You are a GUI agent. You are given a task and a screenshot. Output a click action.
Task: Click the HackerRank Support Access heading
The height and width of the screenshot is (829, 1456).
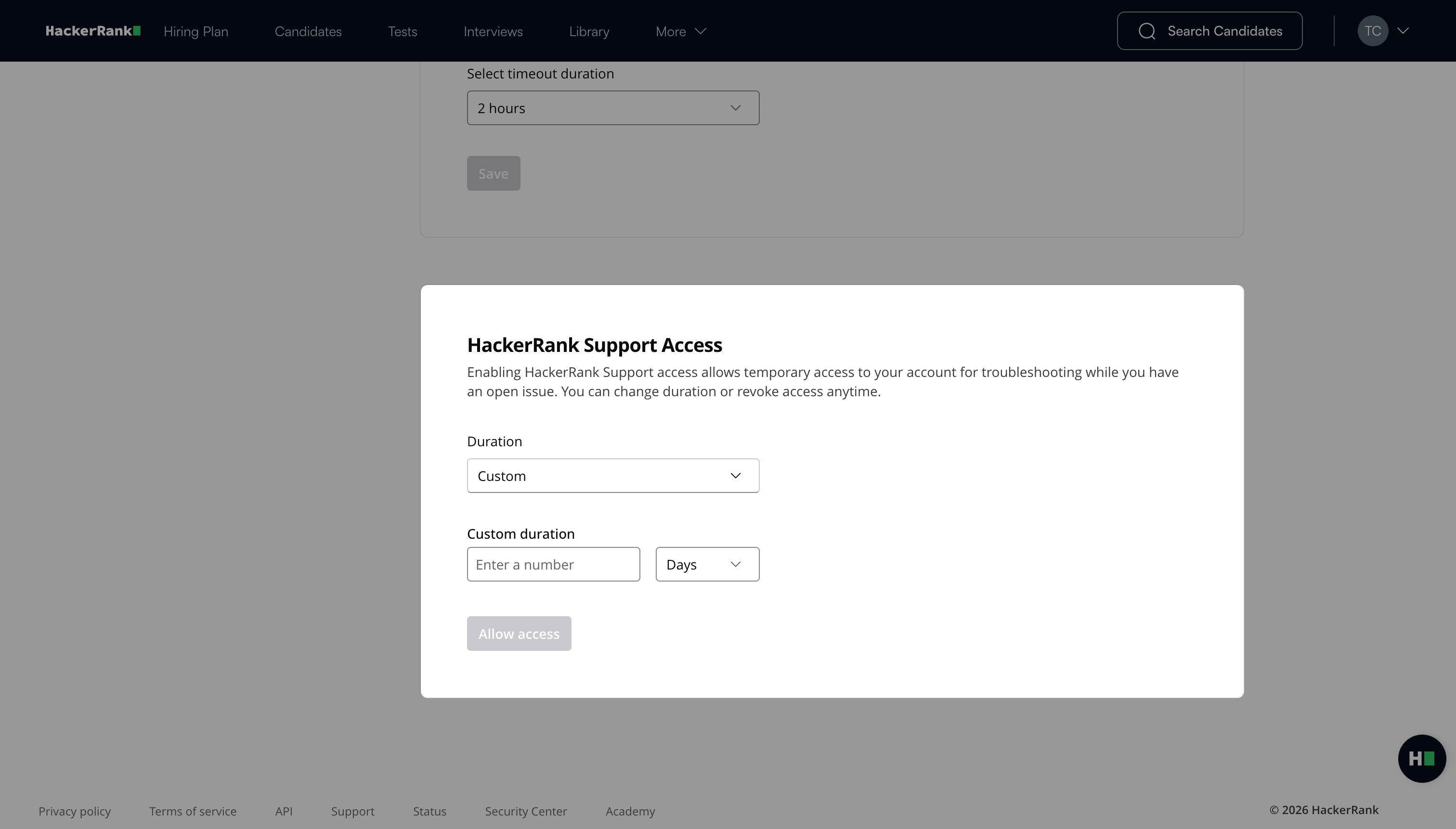click(595, 345)
